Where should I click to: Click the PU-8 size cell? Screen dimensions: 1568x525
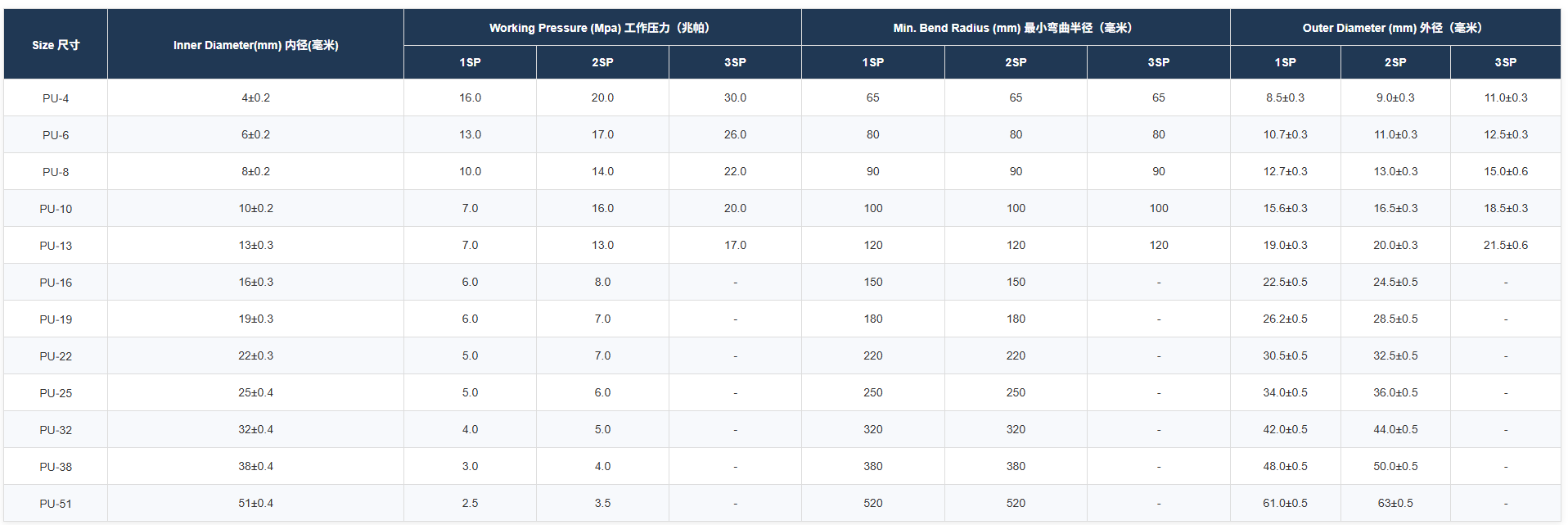pyautogui.click(x=56, y=172)
